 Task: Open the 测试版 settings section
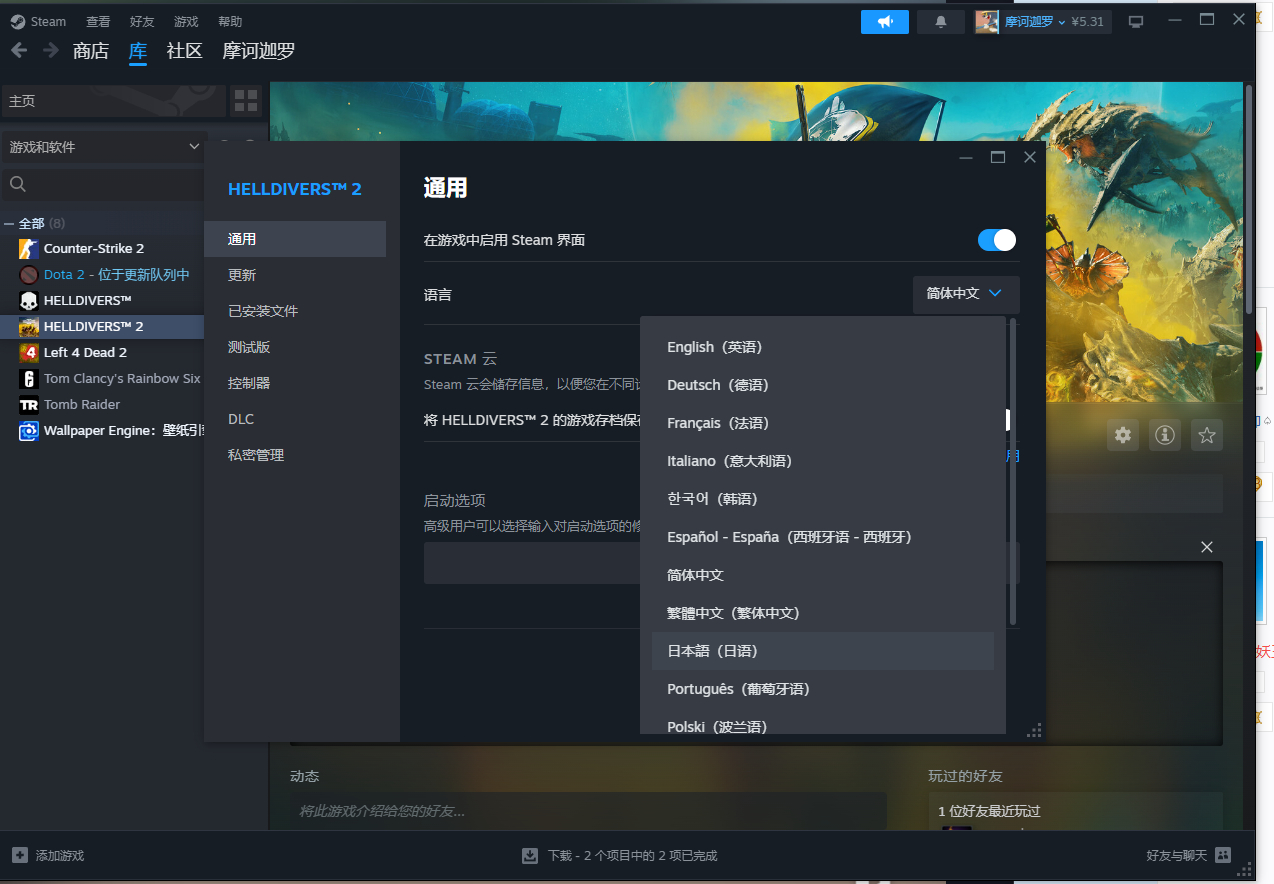pyautogui.click(x=295, y=347)
